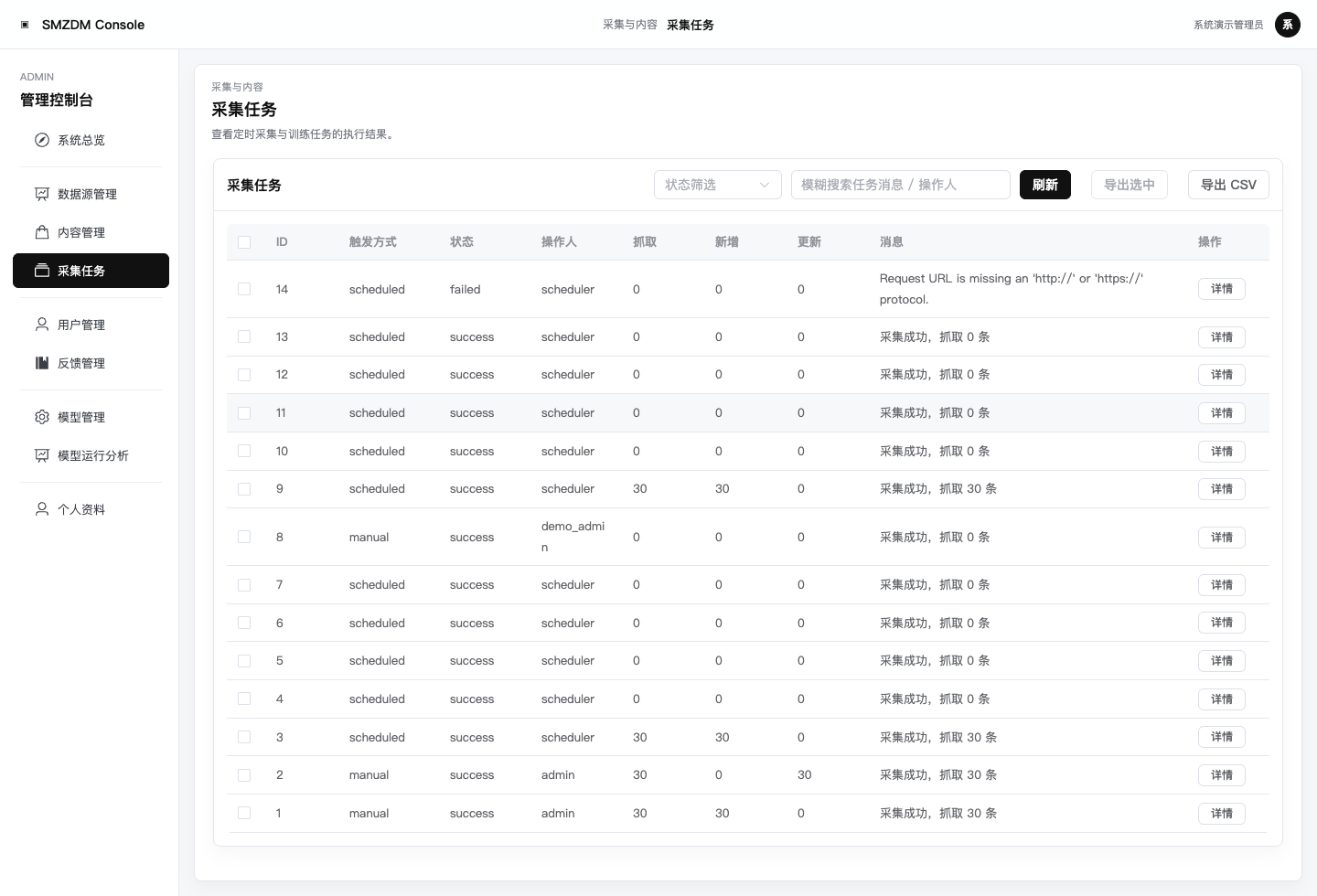Click the 个人资料 sidebar label

[81, 509]
